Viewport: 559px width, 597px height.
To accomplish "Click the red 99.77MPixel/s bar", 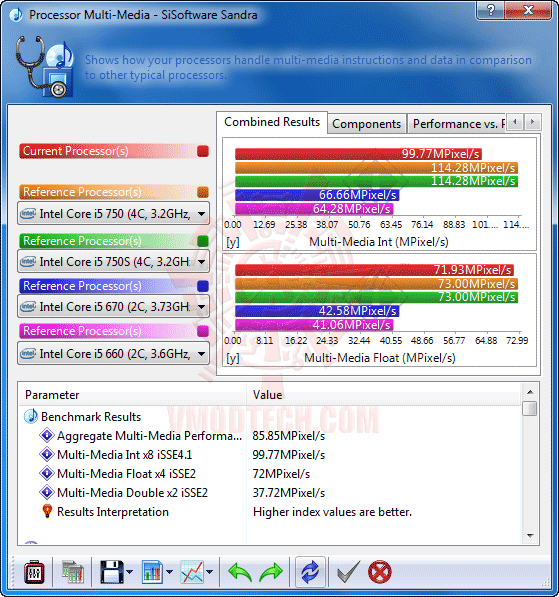I will (358, 154).
